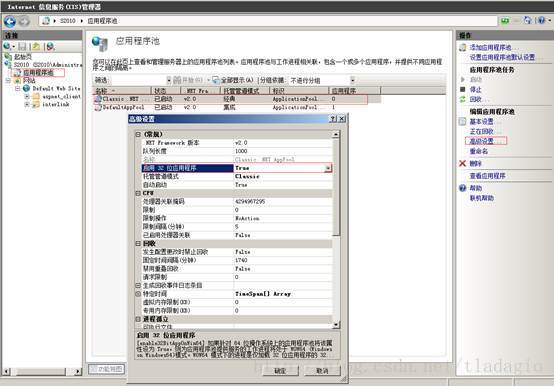Sort by 标识 column header
The height and width of the screenshot is (386, 554).
coord(299,91)
